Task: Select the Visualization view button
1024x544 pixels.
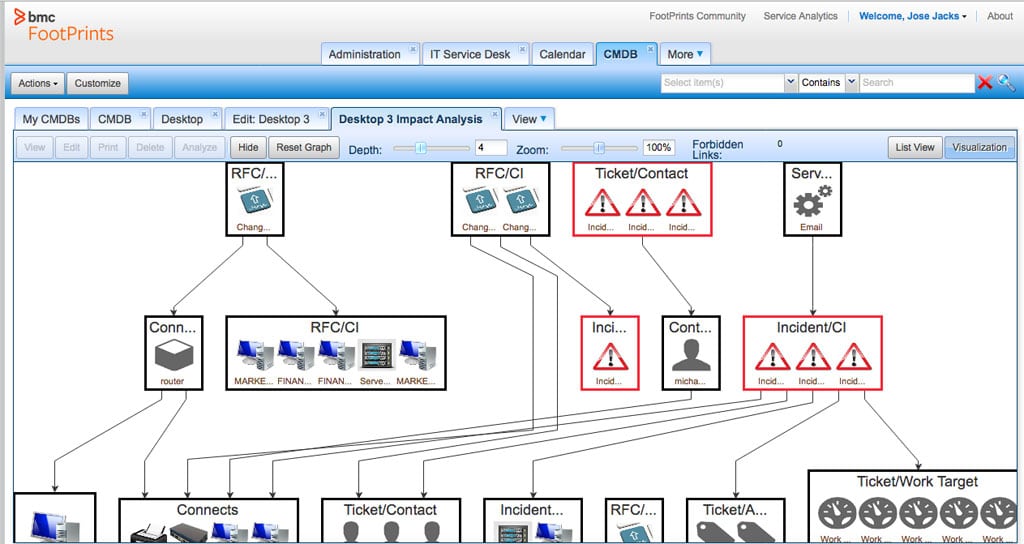Action: tap(980, 147)
